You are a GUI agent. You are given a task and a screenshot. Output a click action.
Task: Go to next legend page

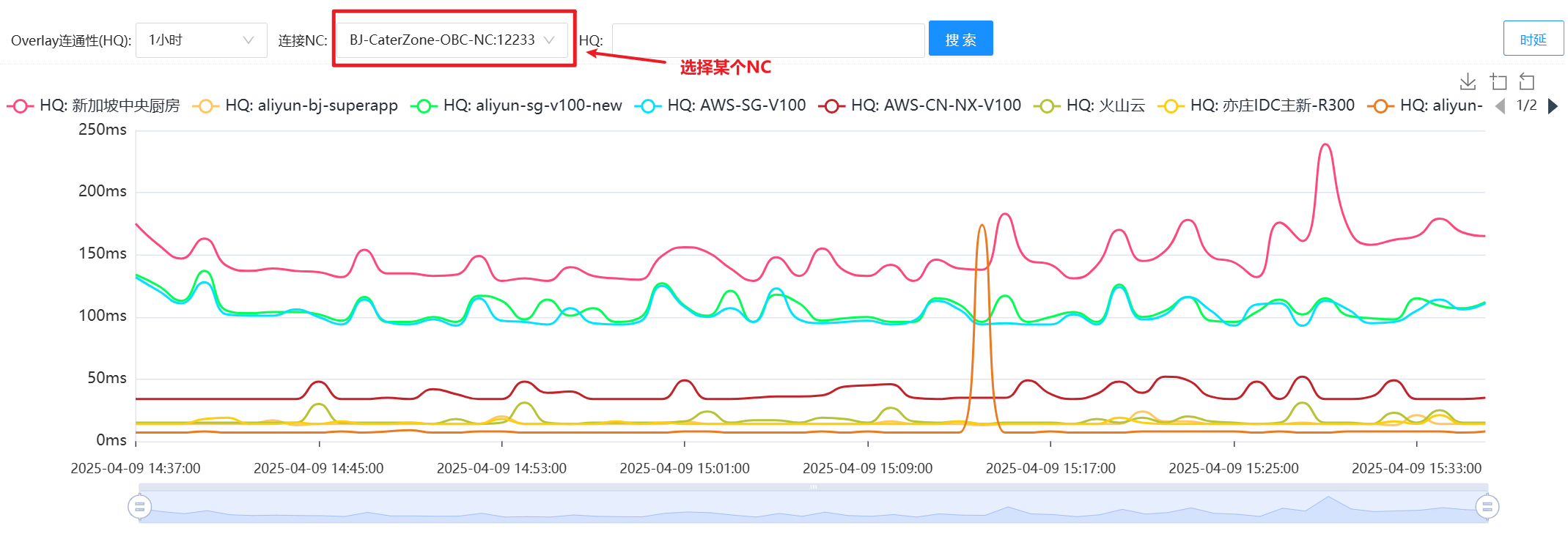1553,106
